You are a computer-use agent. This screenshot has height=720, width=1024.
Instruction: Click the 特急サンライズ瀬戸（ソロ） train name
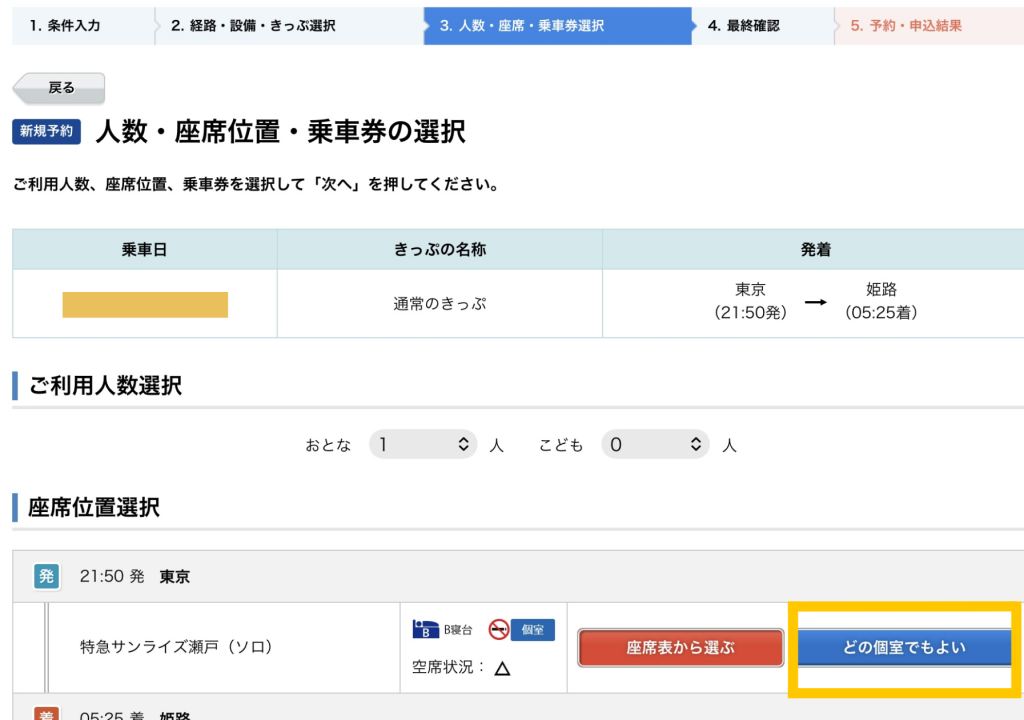pos(176,647)
